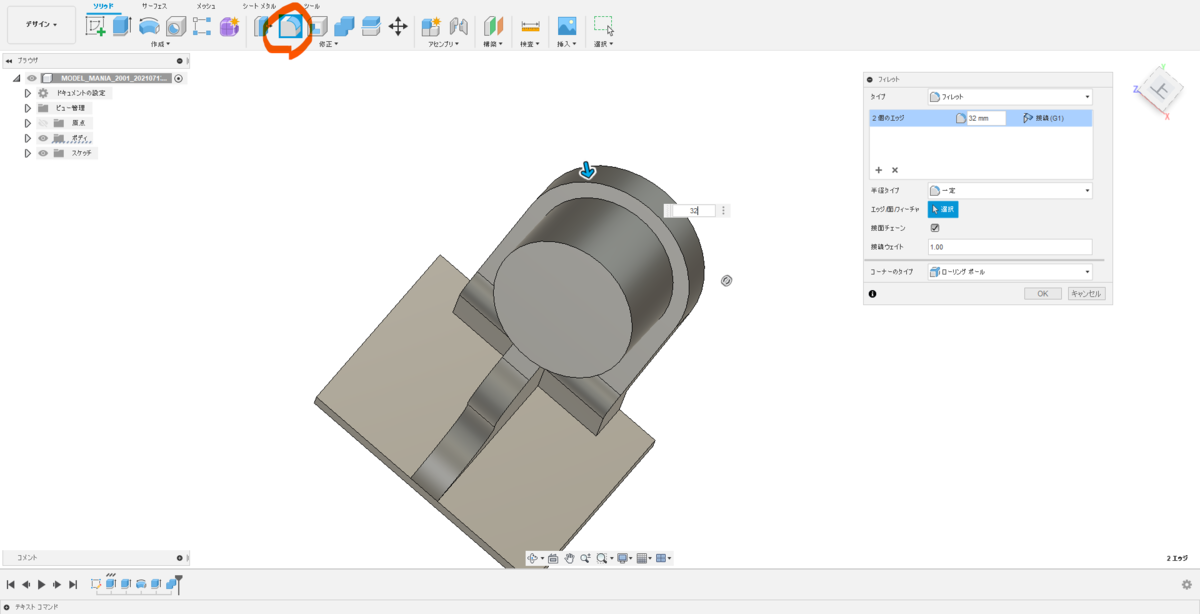
Task: Select the Move/Copy arrows tool
Action: [x=398, y=27]
